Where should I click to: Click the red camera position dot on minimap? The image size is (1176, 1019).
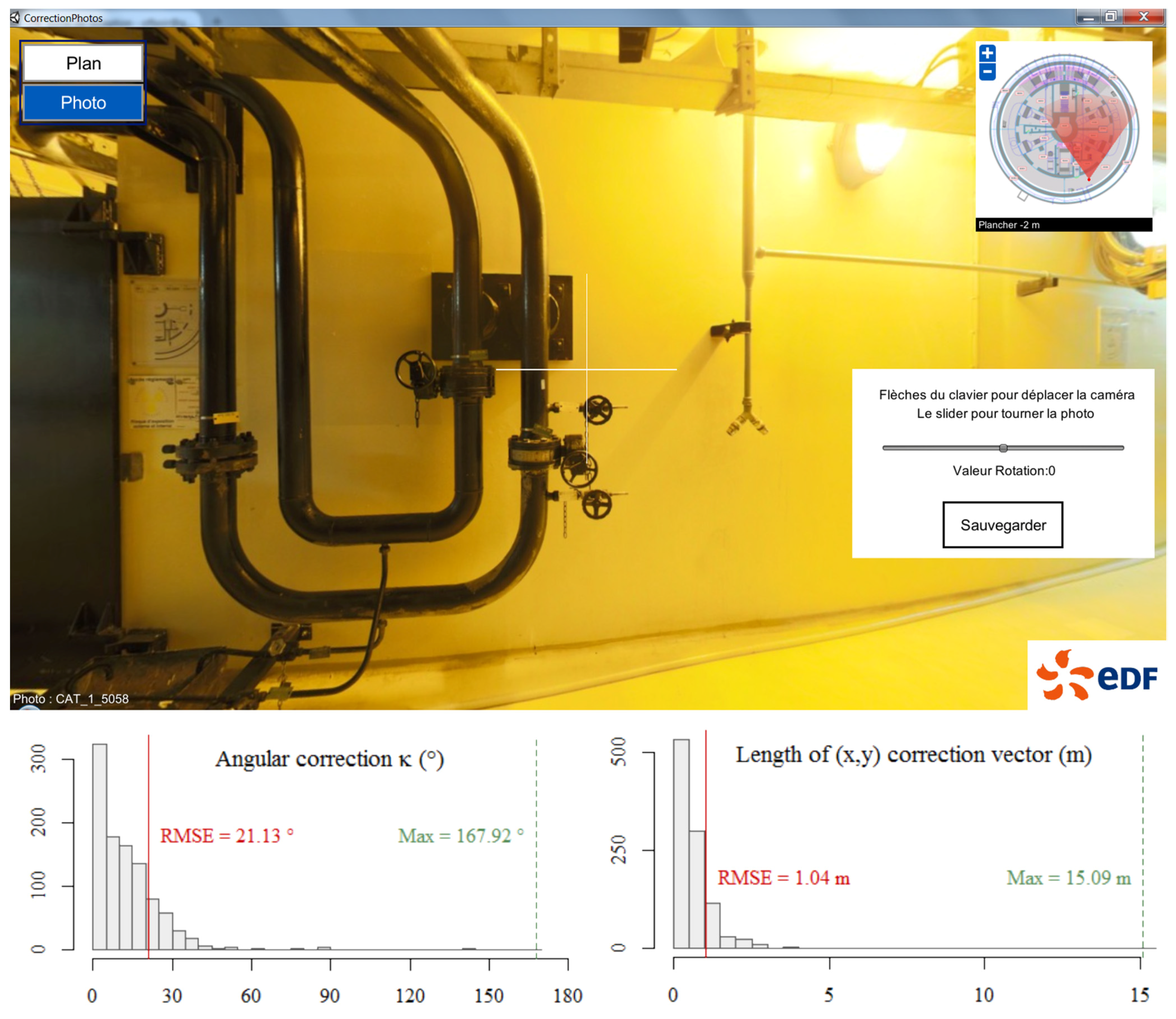pyautogui.click(x=1089, y=179)
